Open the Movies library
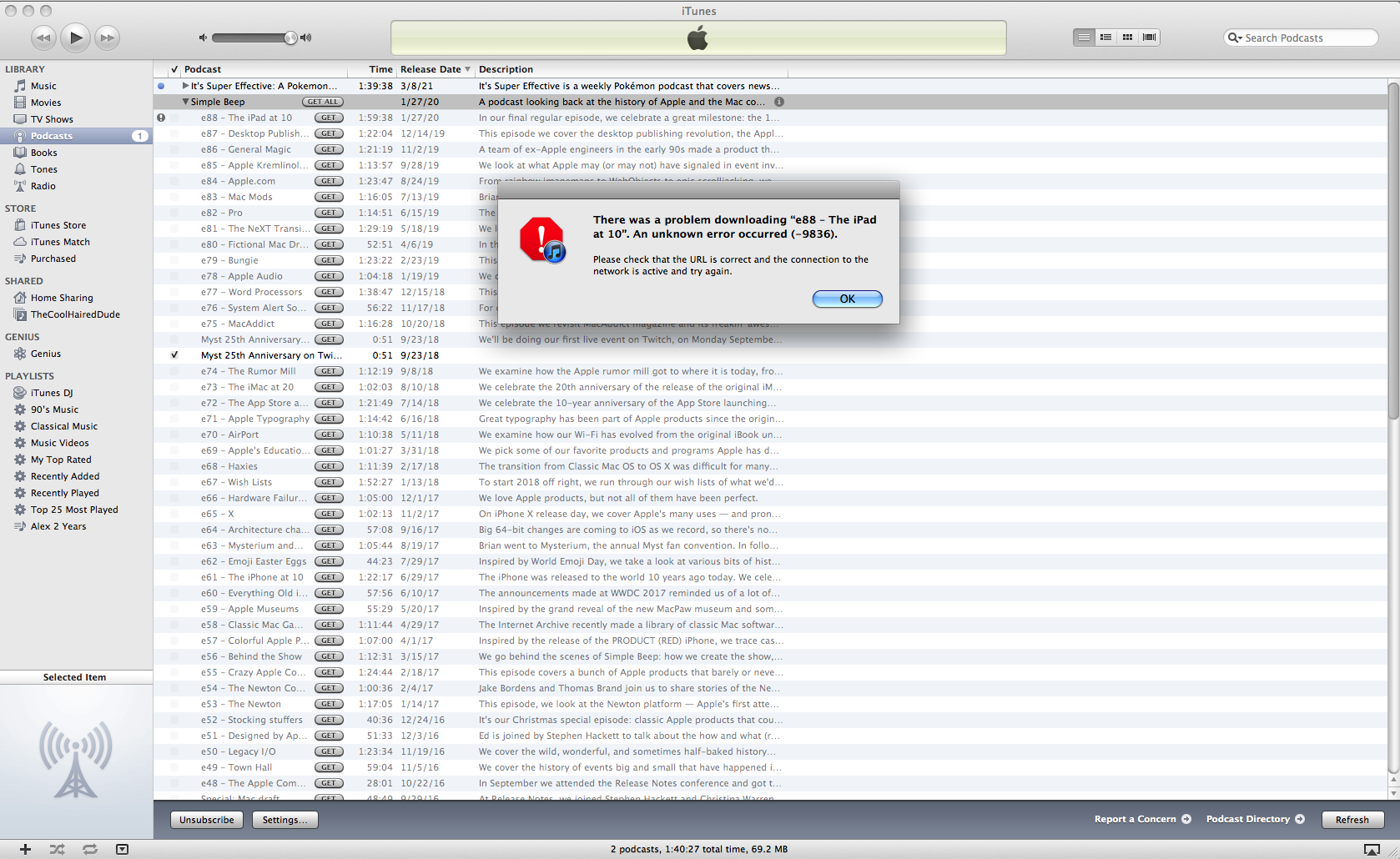 click(x=46, y=103)
